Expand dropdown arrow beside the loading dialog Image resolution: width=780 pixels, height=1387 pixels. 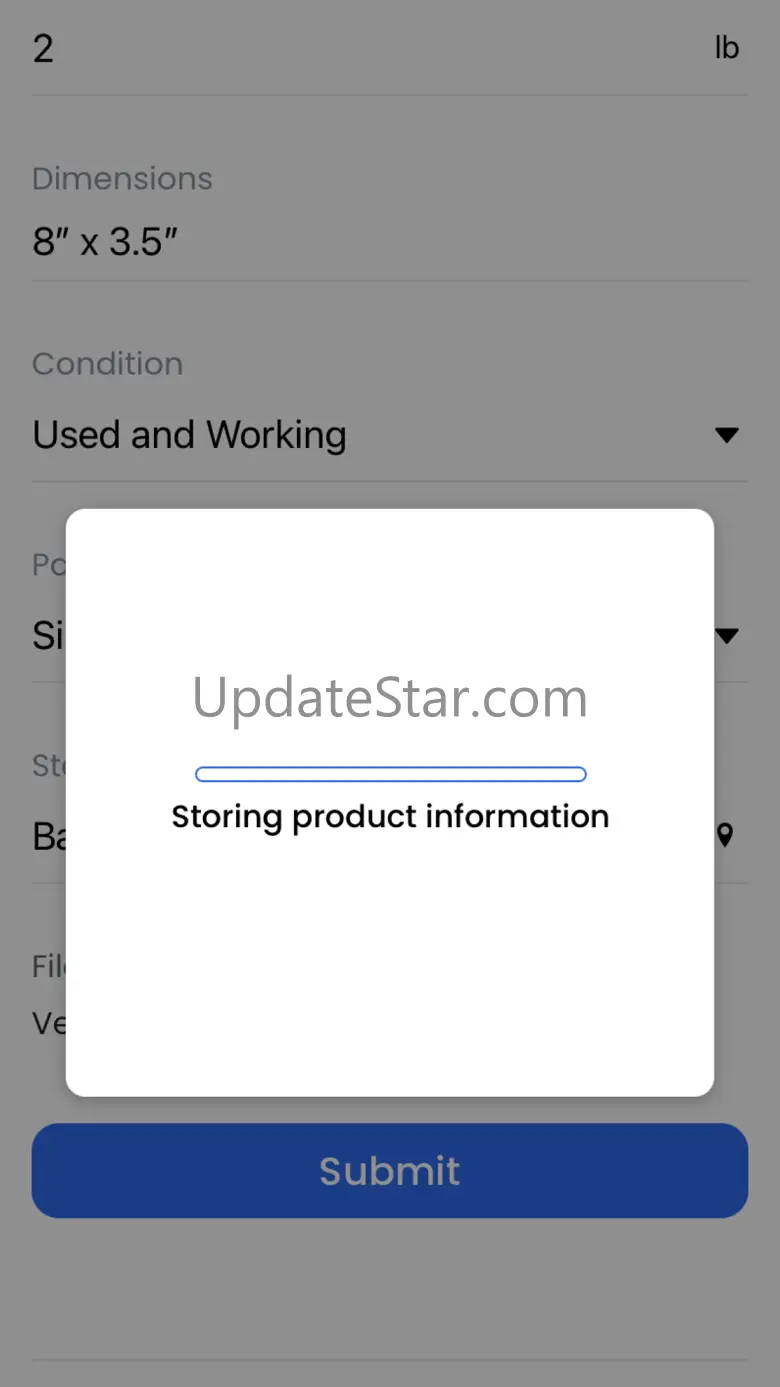click(727, 635)
